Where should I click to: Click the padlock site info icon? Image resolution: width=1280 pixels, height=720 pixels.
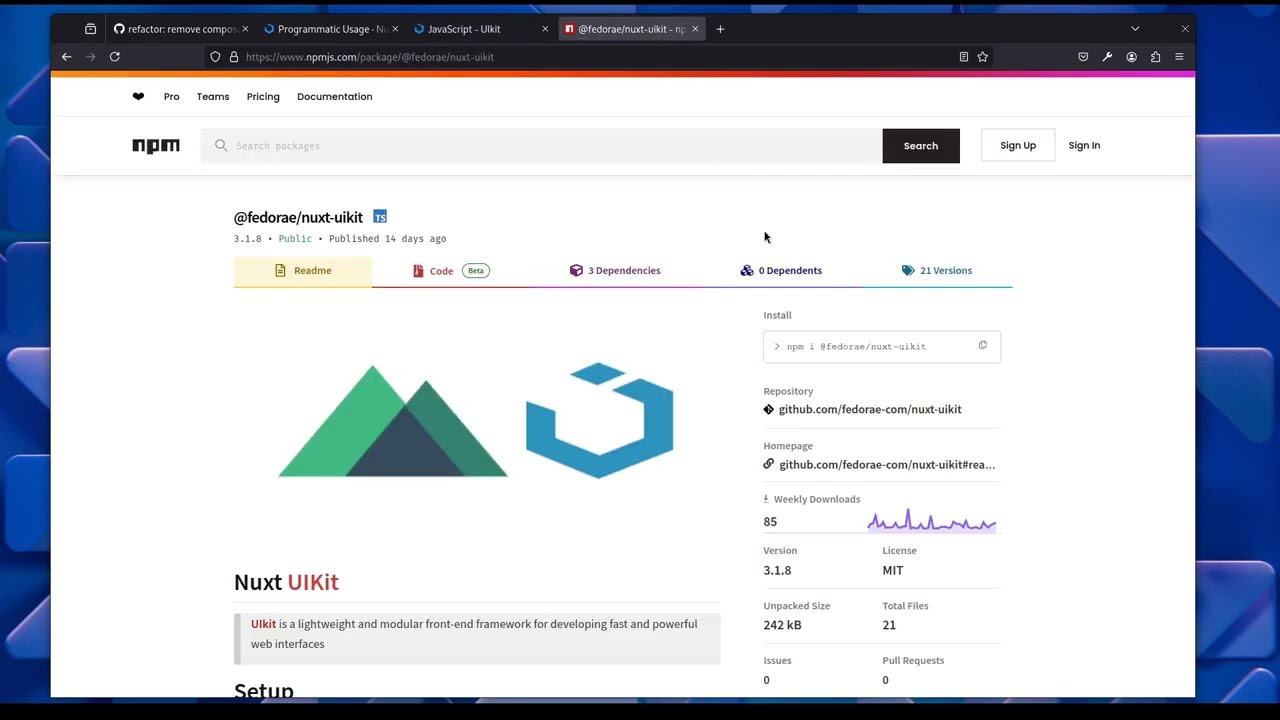[234, 57]
